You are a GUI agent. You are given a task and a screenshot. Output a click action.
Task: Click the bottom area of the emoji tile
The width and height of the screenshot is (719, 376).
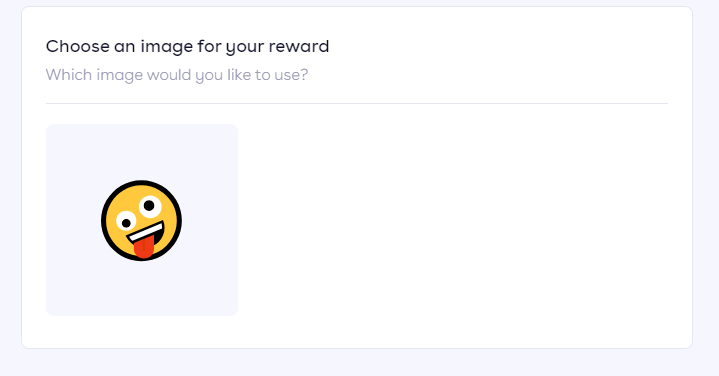coord(142,289)
